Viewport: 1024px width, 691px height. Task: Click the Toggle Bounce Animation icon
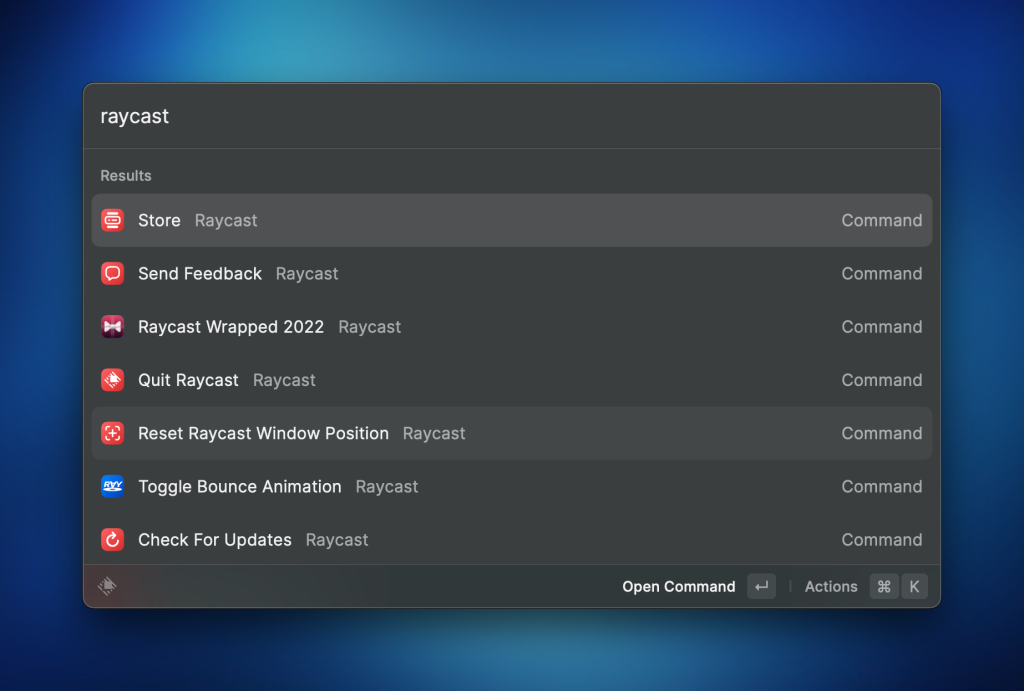[112, 486]
